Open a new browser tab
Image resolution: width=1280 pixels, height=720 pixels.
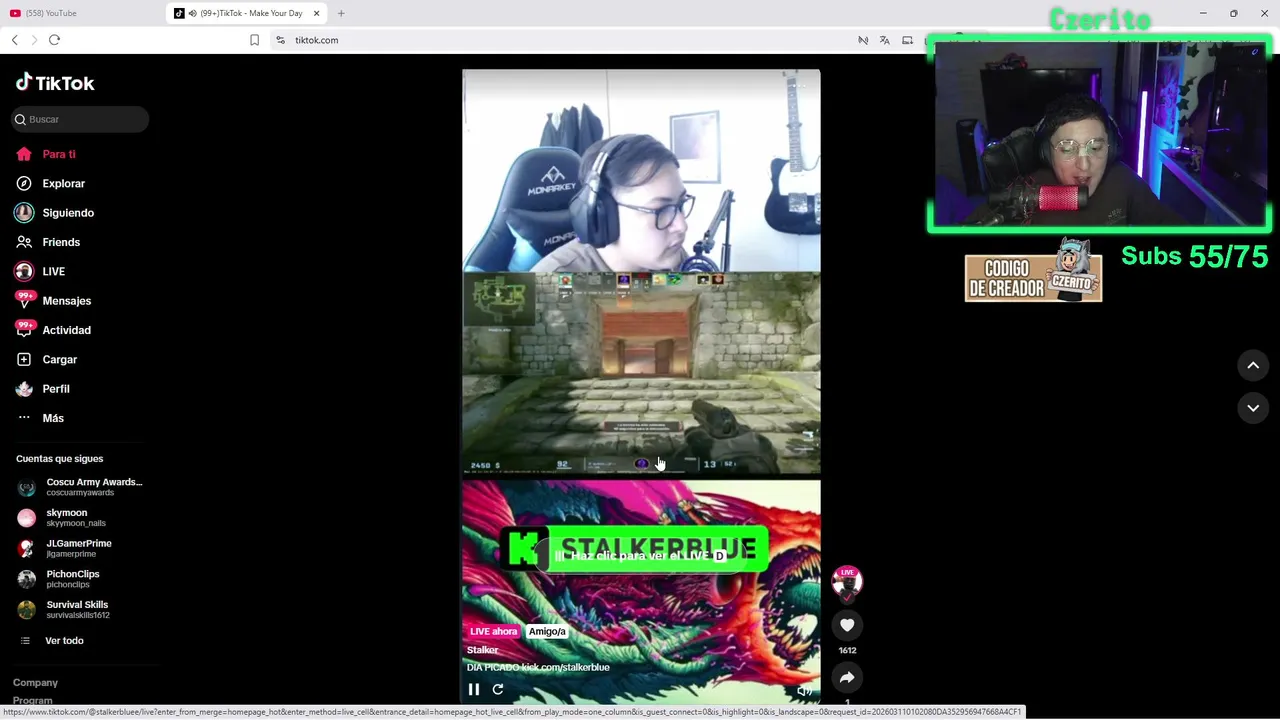341,13
